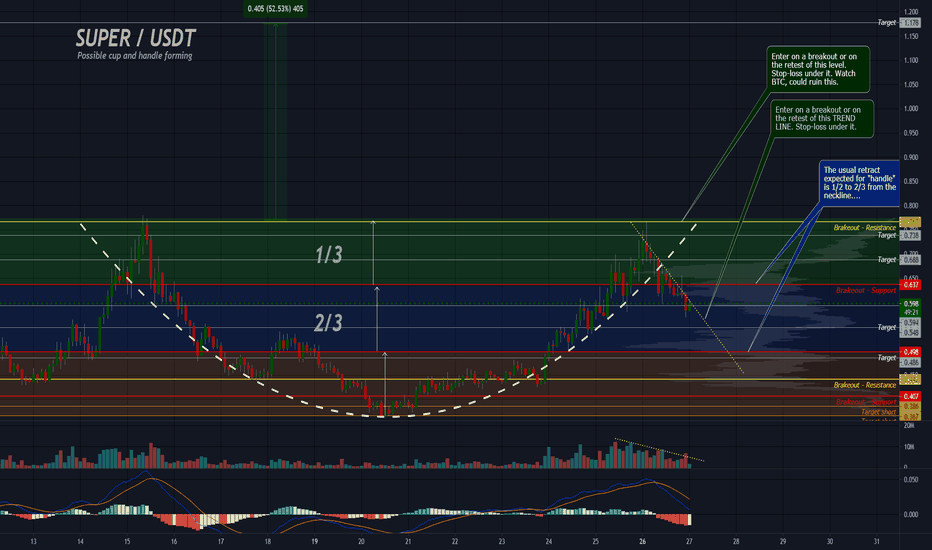Click the 30 date on time axis
Image resolution: width=932 pixels, height=550 pixels.
coord(830,542)
